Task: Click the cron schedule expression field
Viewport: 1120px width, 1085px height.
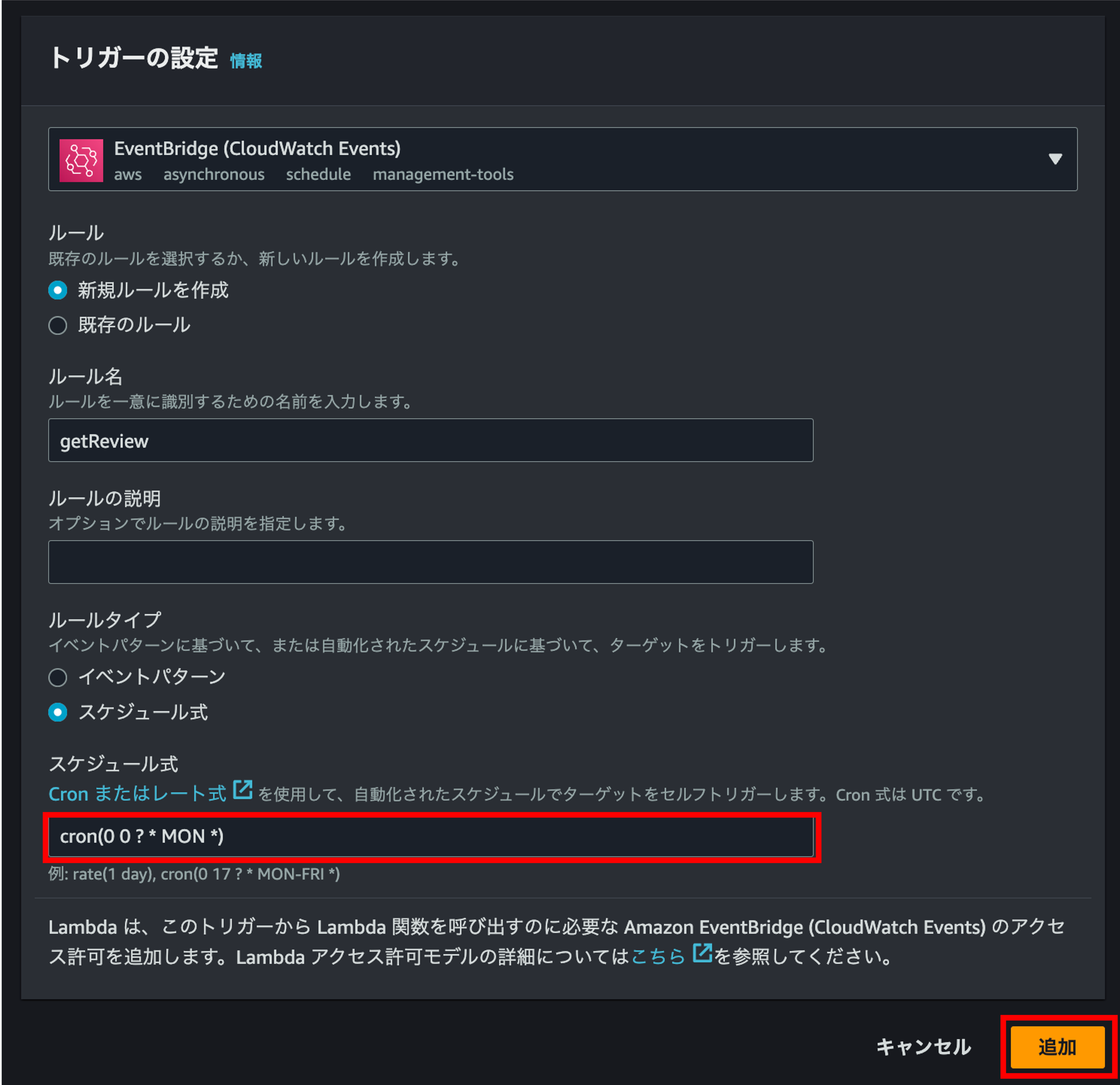Action: pos(430,836)
